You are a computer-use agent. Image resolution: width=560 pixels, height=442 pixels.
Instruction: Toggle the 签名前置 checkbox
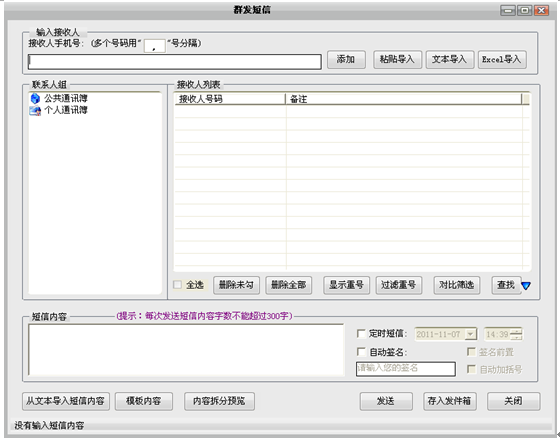(x=471, y=352)
